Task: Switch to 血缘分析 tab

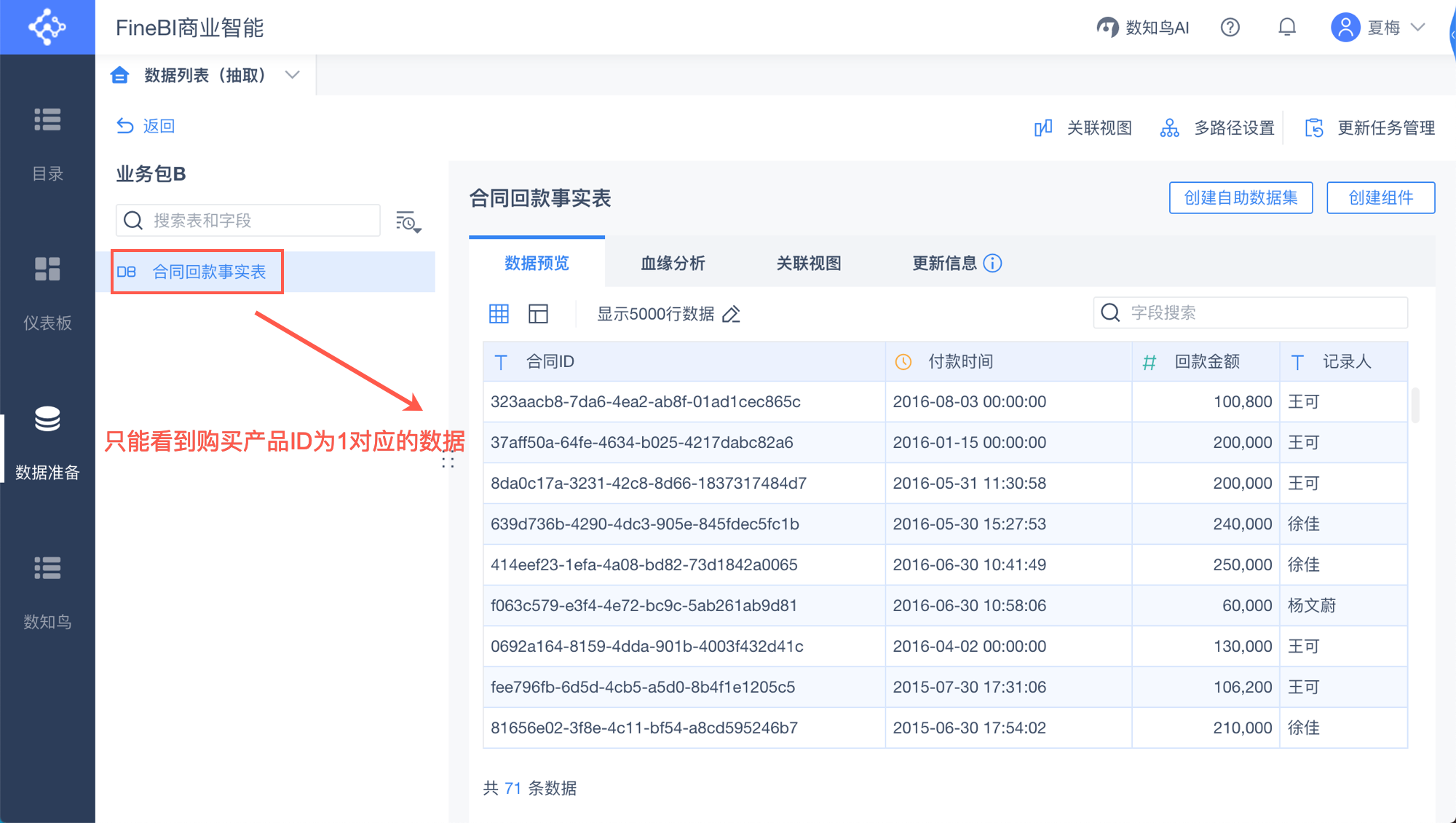Action: point(673,263)
